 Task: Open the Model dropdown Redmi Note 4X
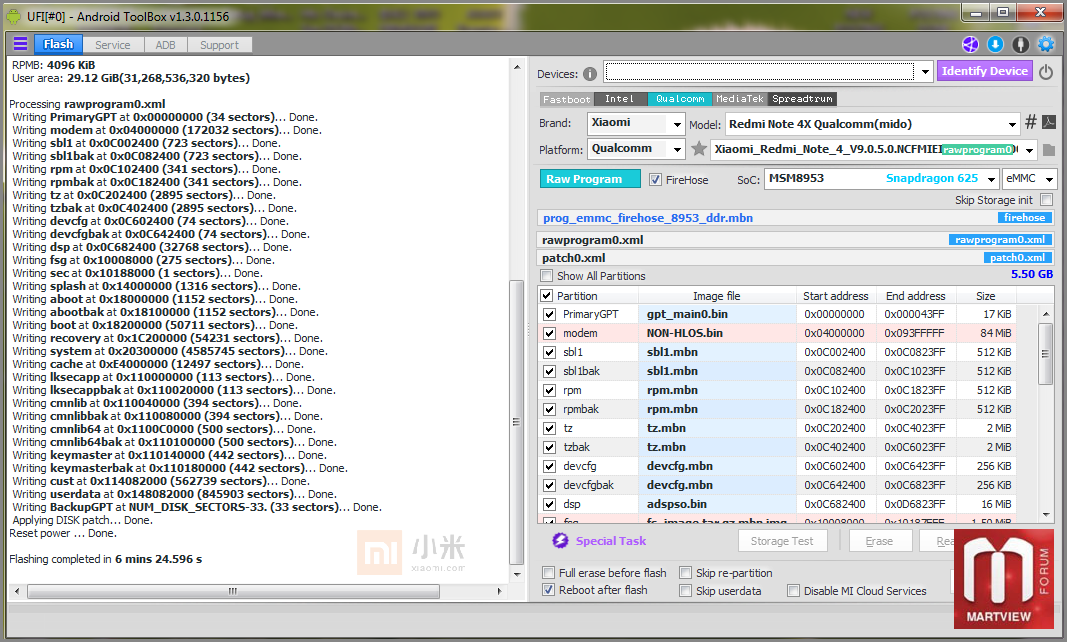[x=1013, y=124]
